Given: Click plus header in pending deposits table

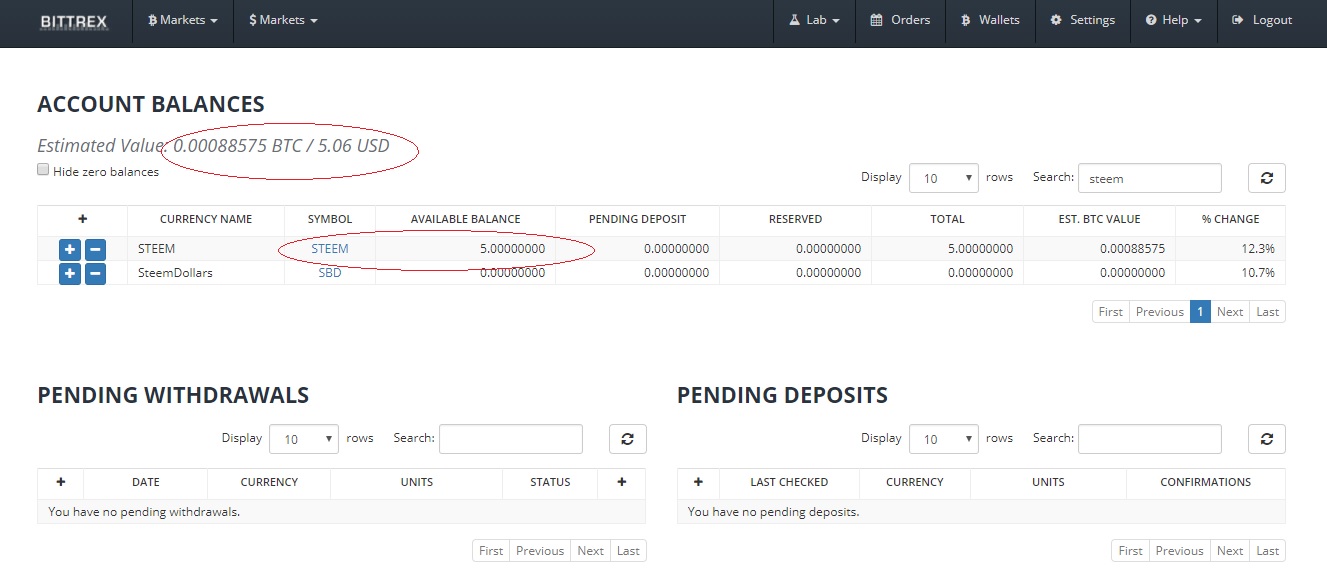Looking at the screenshot, I should point(698,482).
